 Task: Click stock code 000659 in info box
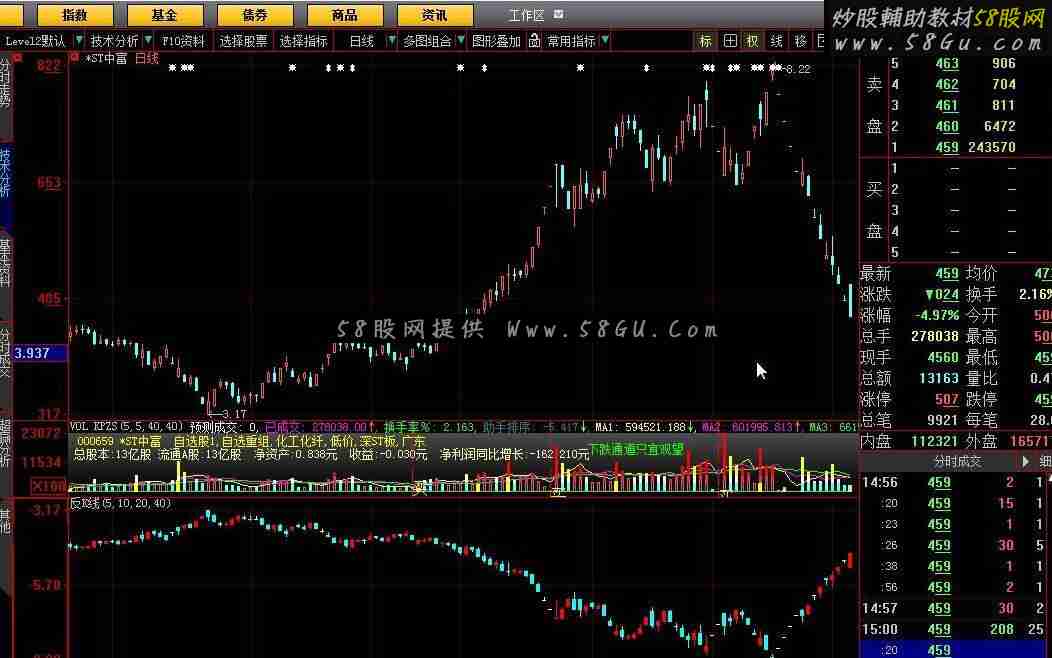[x=95, y=441]
